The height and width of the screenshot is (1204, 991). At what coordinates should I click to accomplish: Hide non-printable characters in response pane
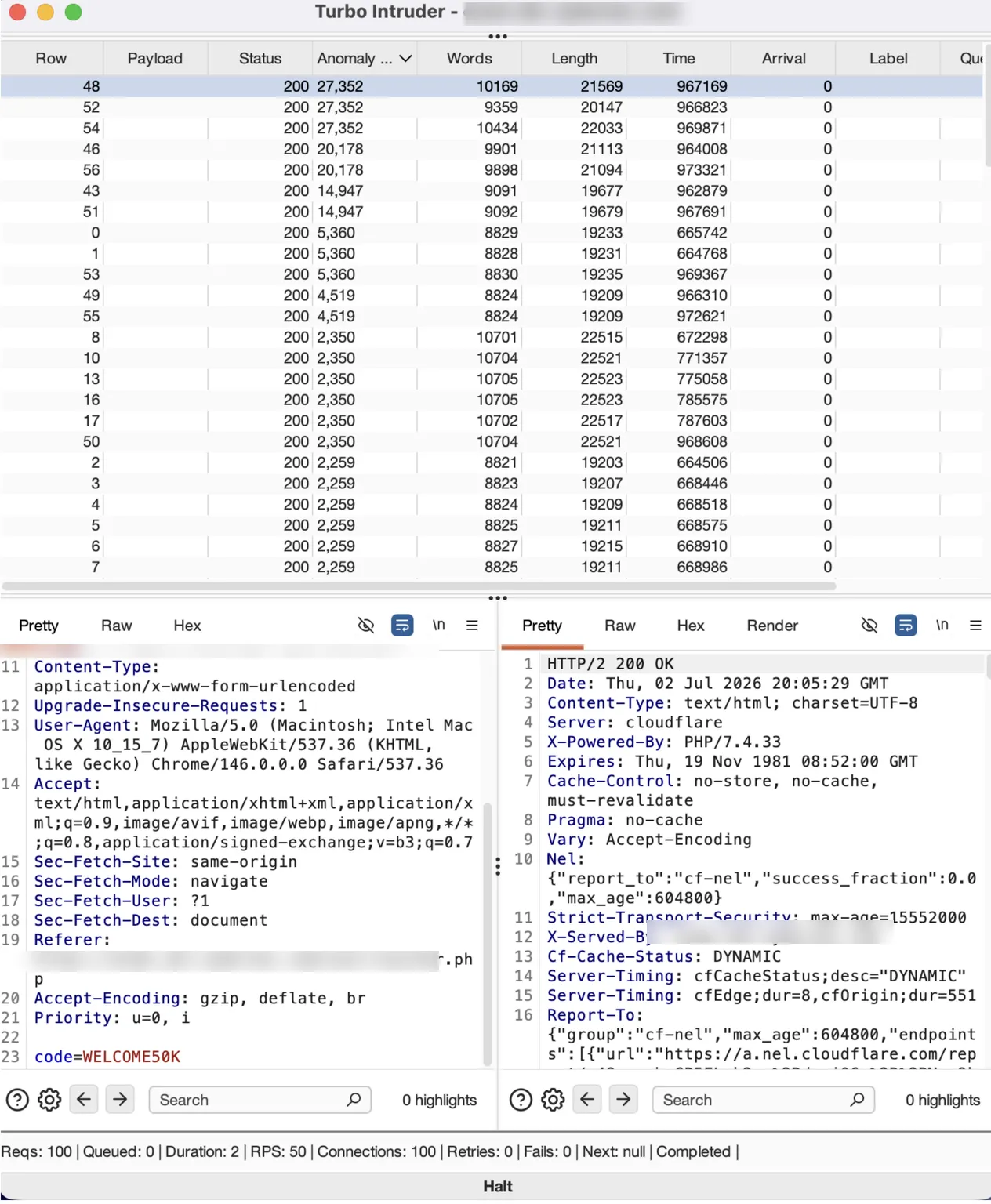(x=869, y=626)
